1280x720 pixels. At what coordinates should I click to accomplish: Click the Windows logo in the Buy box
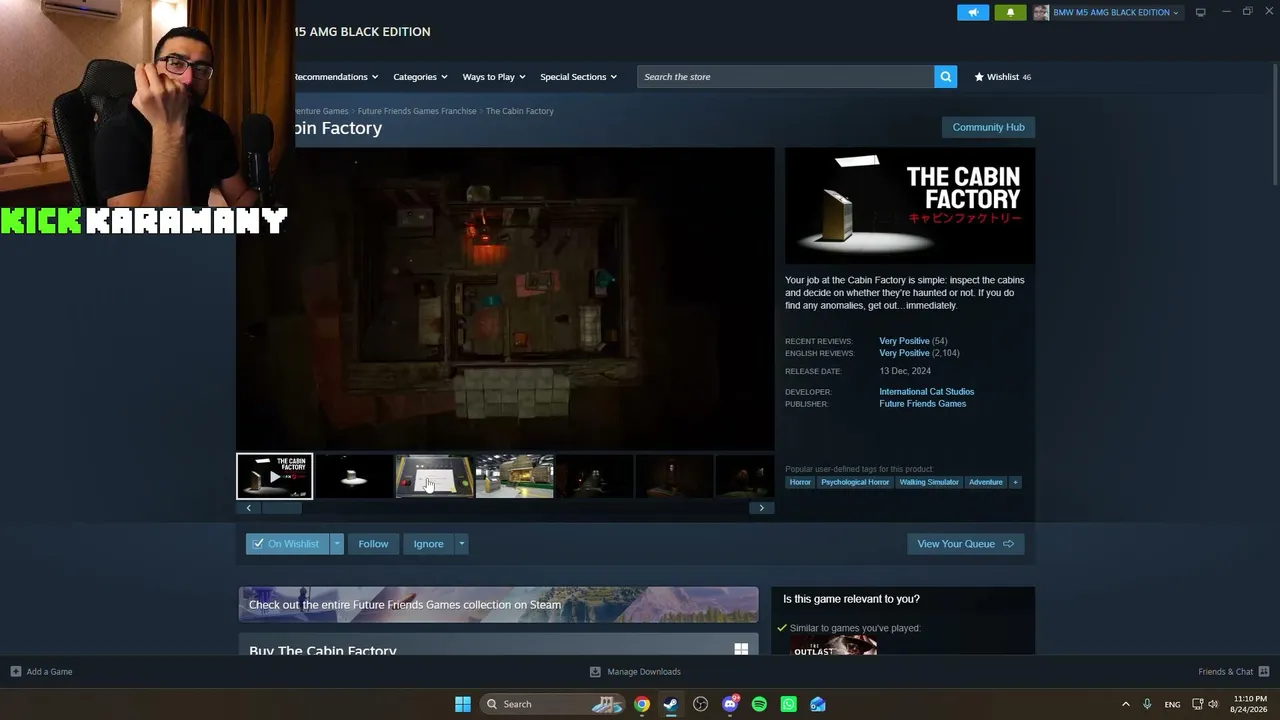click(x=741, y=649)
